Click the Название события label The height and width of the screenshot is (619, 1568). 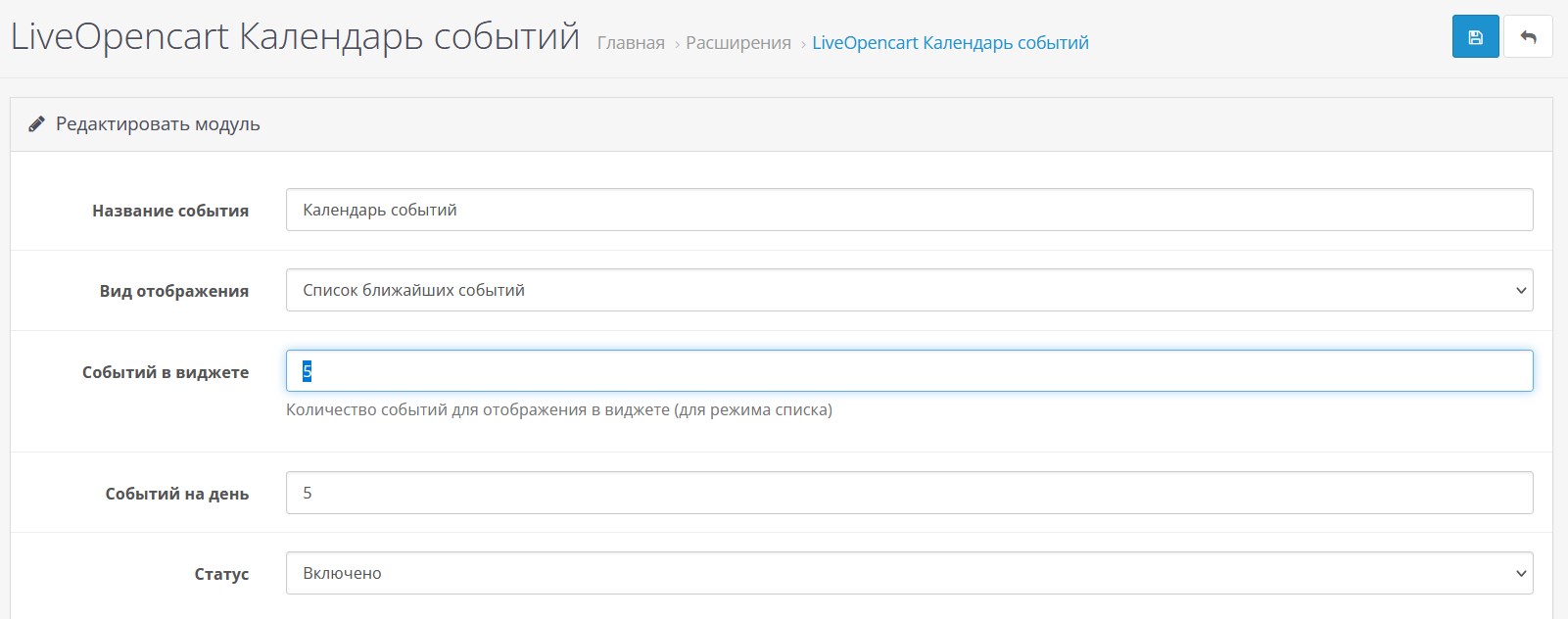[x=170, y=211]
